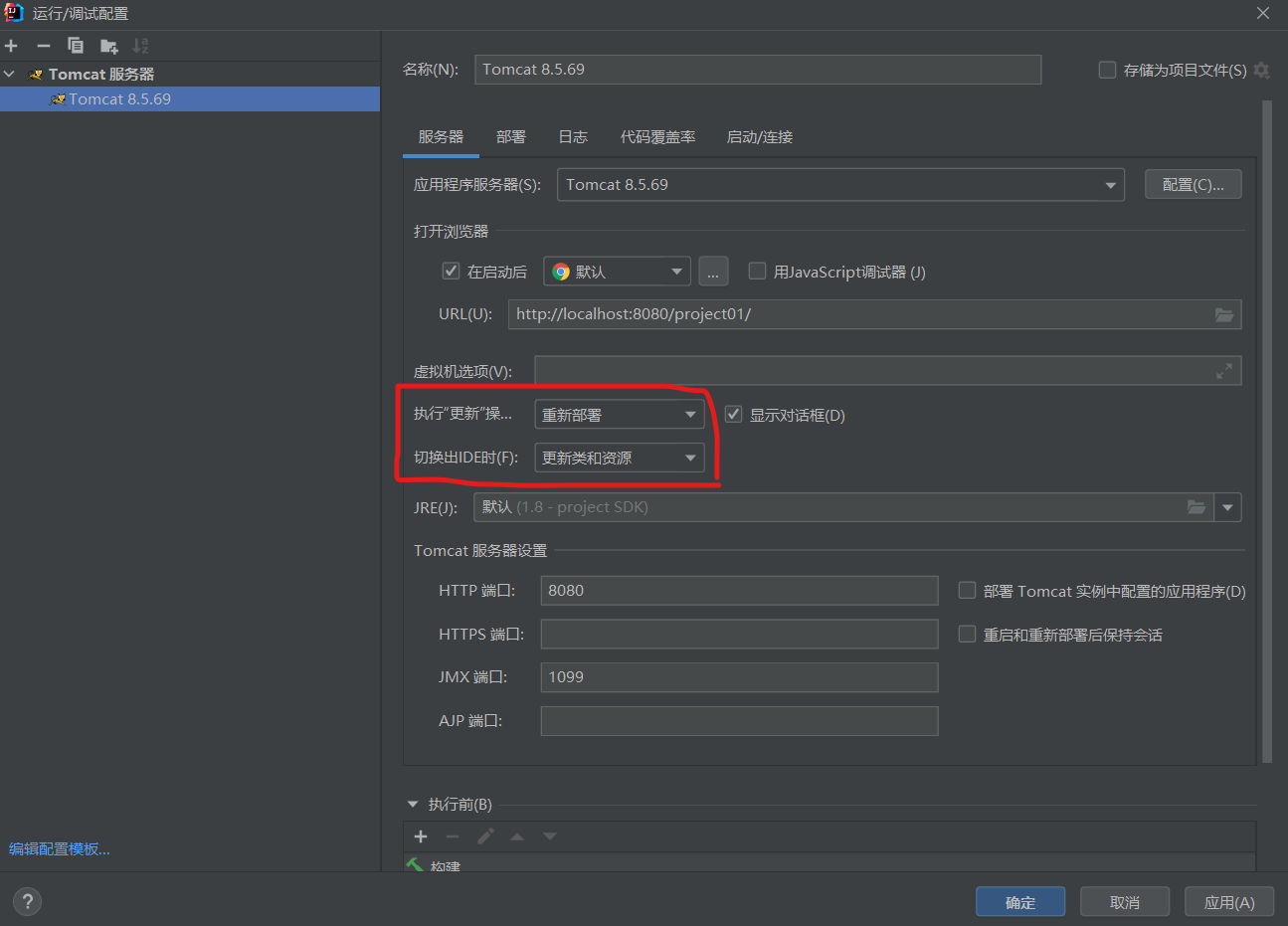Switch to the 服务器 tab
This screenshot has height=926, width=1288.
click(x=441, y=137)
